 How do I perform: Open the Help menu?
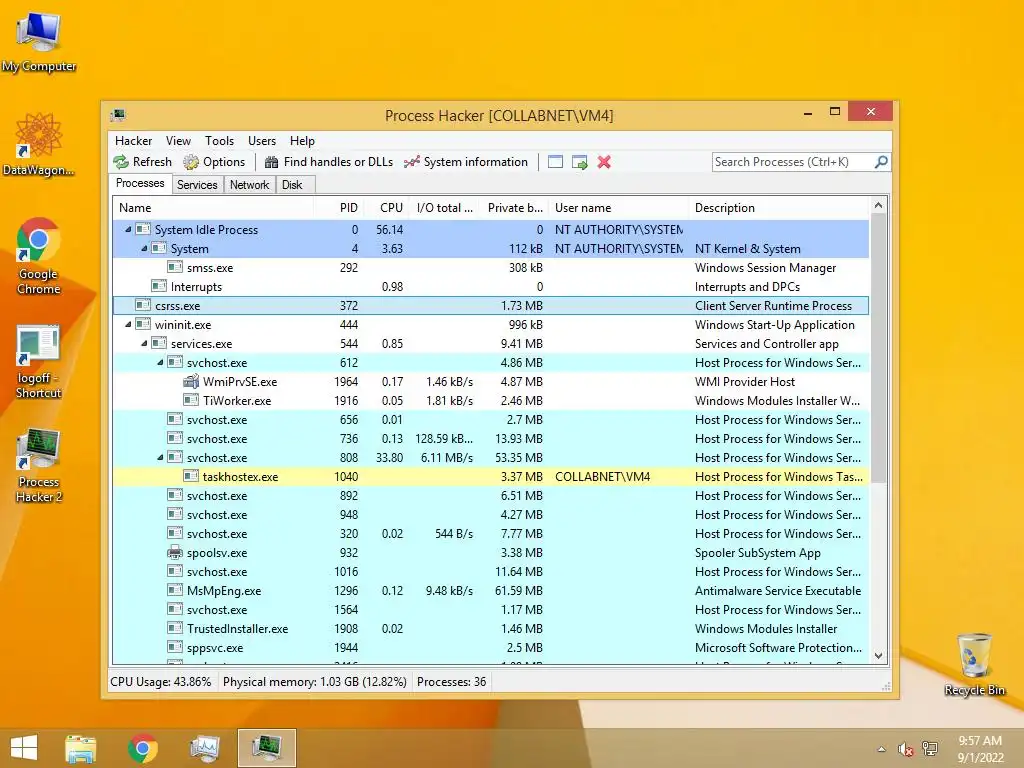point(302,141)
